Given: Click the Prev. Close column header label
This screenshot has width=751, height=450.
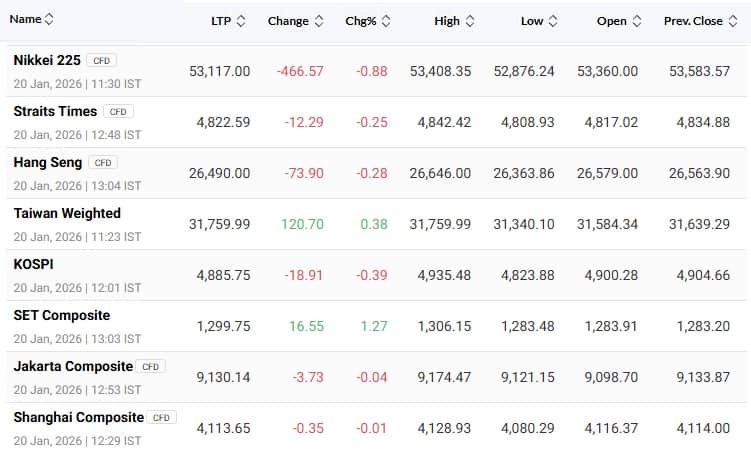Looking at the screenshot, I should [x=693, y=21].
